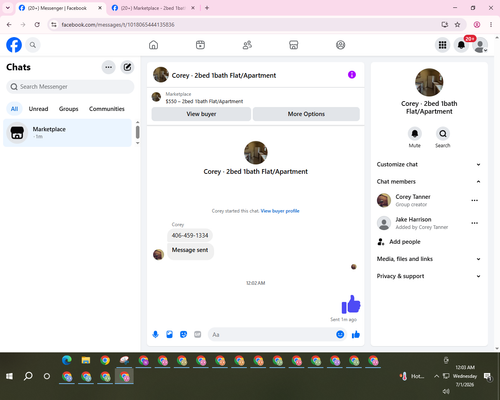Open the taskbar clock showing 12:03 AM
This screenshot has height=400, width=500.
click(x=465, y=376)
